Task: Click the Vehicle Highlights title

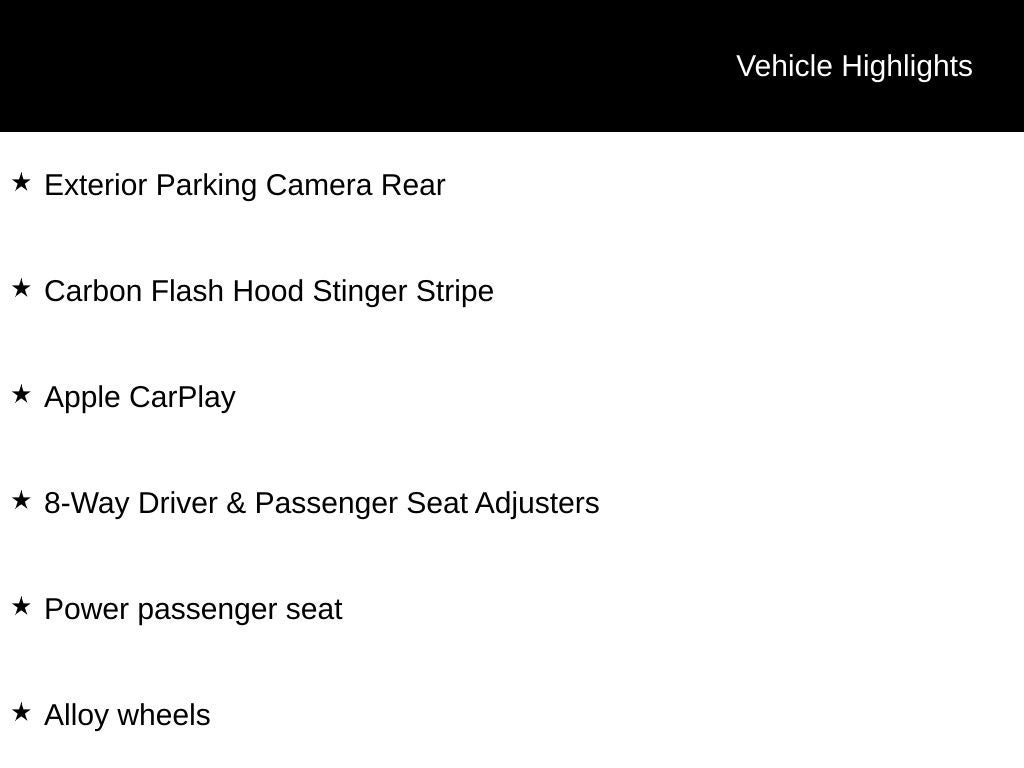Action: [x=854, y=66]
